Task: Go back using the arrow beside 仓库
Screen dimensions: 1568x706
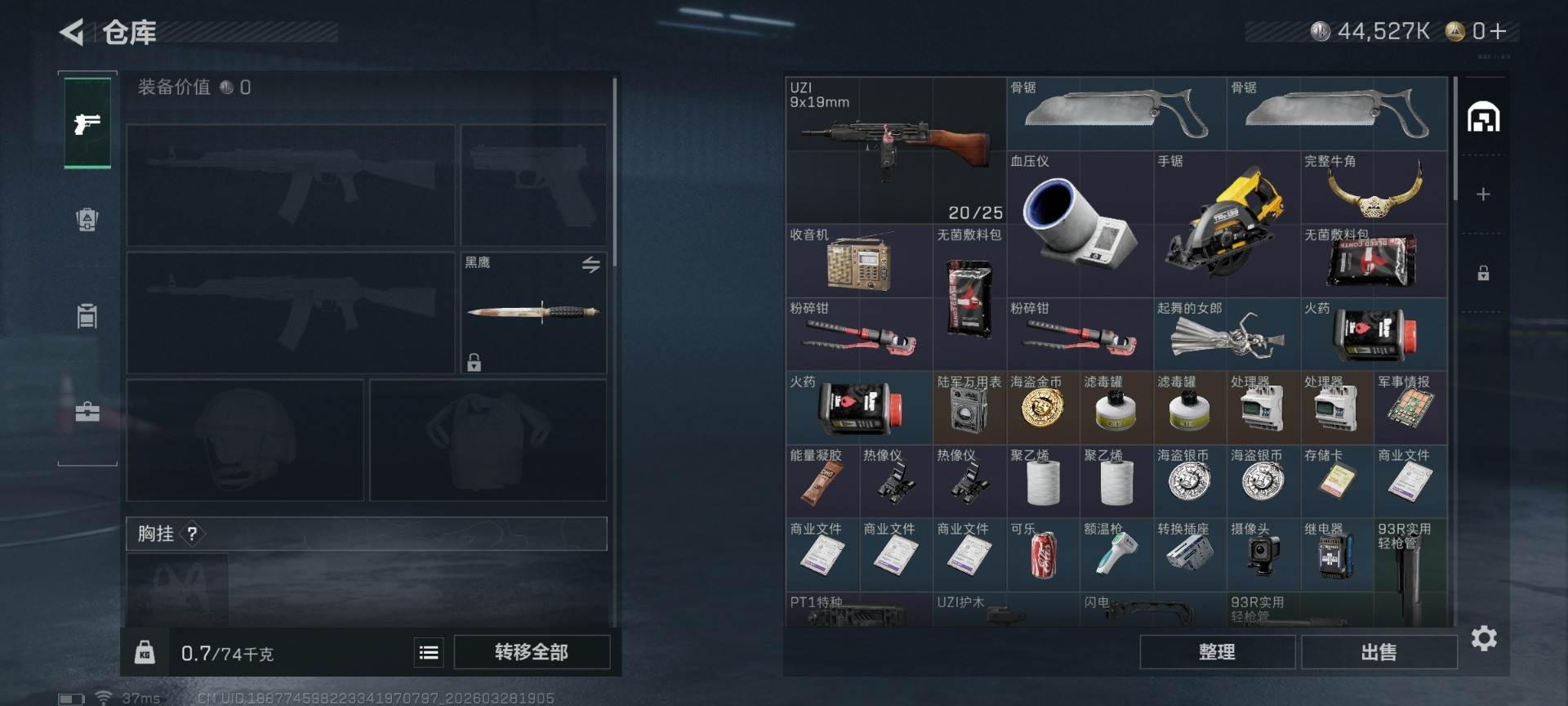Action: point(72,33)
